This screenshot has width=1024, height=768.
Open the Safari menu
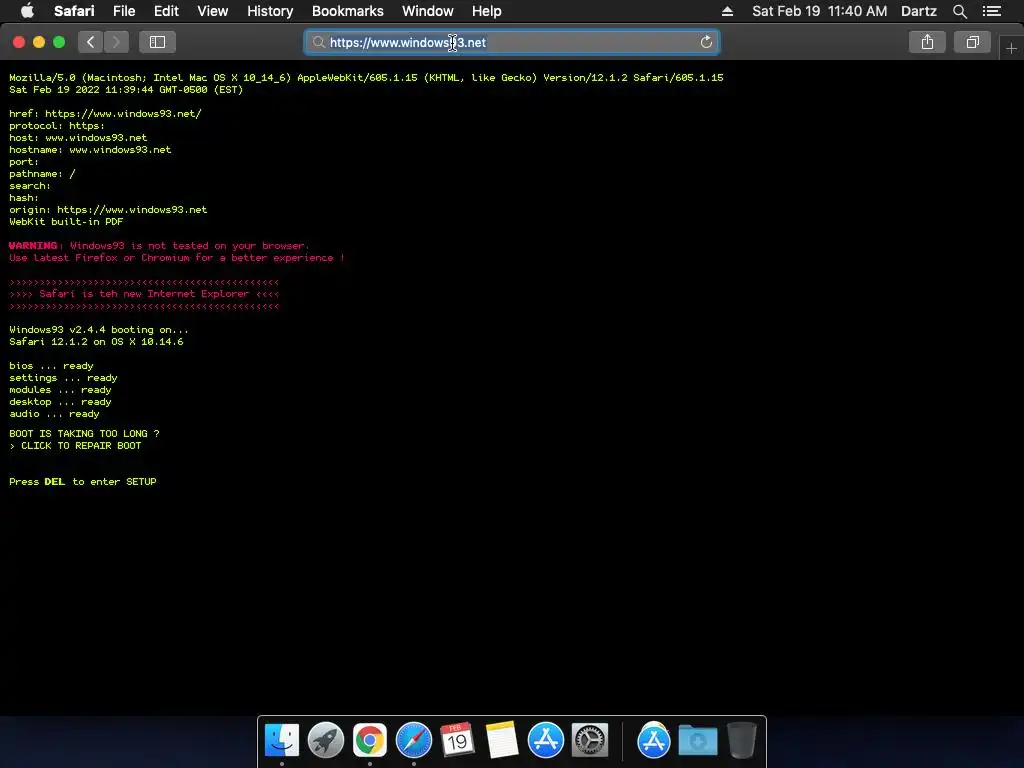pos(74,11)
